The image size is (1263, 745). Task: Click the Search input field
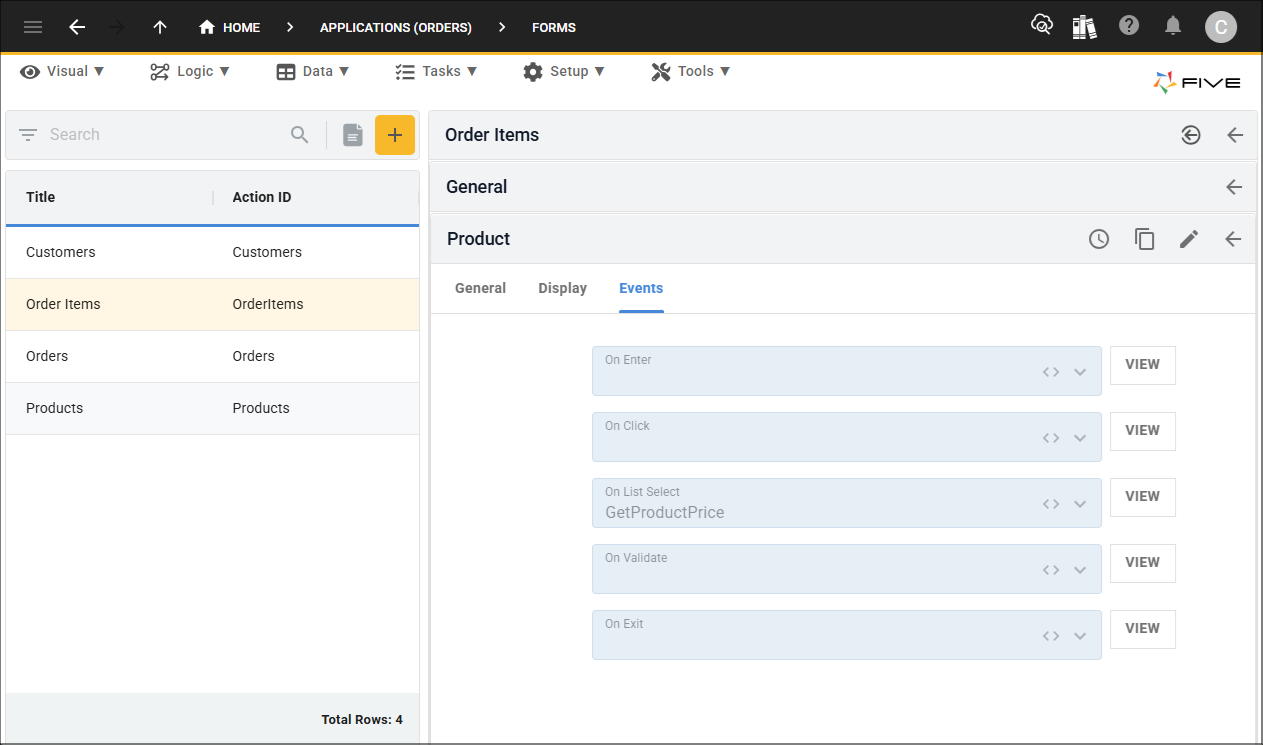[160, 135]
